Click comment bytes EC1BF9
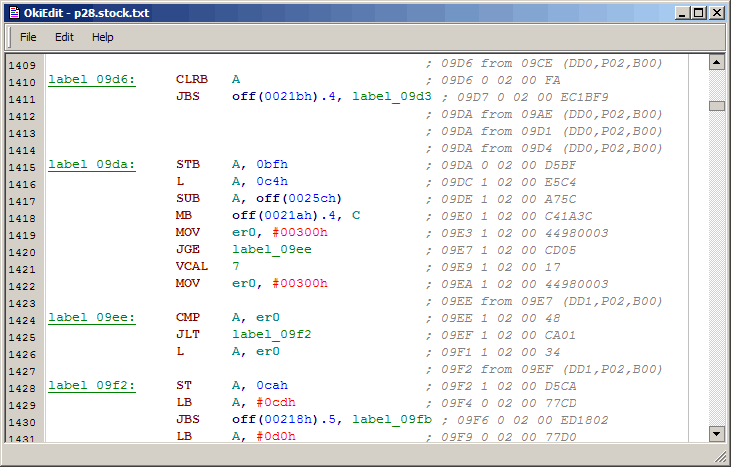The image size is (731, 467). (x=585, y=97)
